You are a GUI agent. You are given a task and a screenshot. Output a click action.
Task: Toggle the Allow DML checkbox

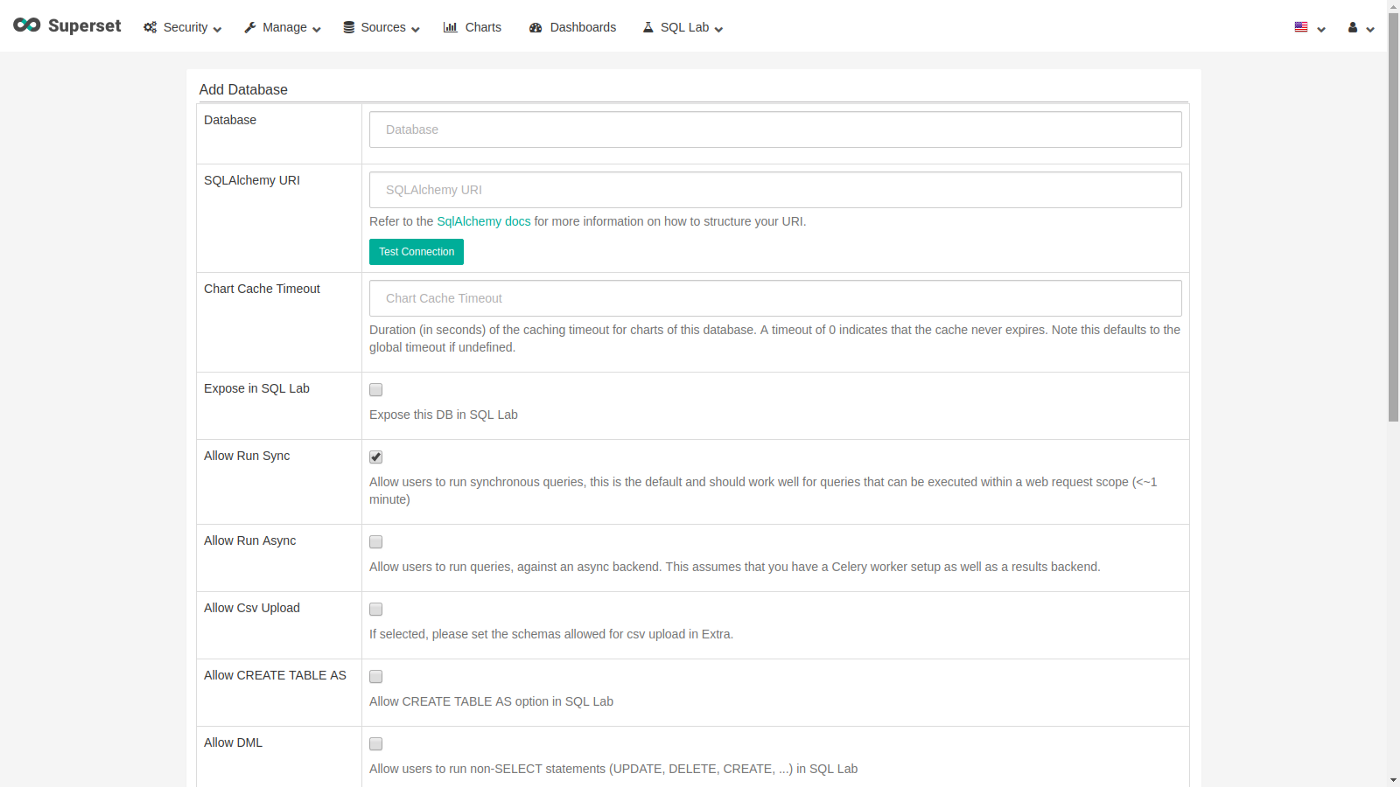pos(376,744)
